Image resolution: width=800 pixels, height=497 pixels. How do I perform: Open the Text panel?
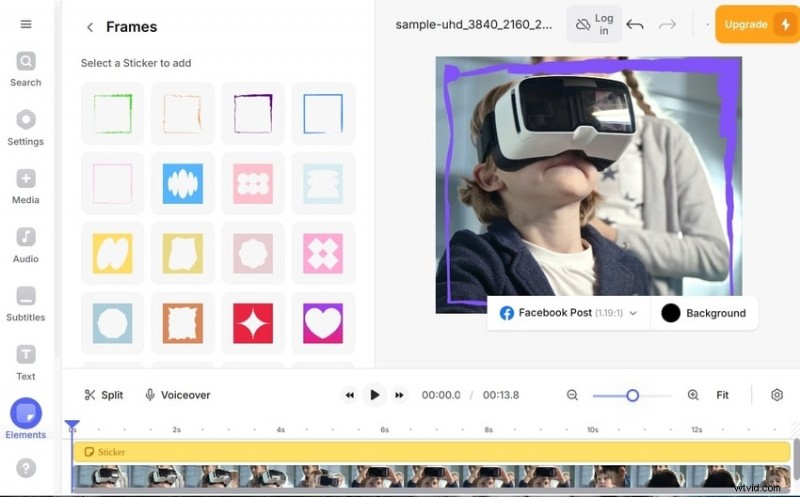[x=26, y=363]
